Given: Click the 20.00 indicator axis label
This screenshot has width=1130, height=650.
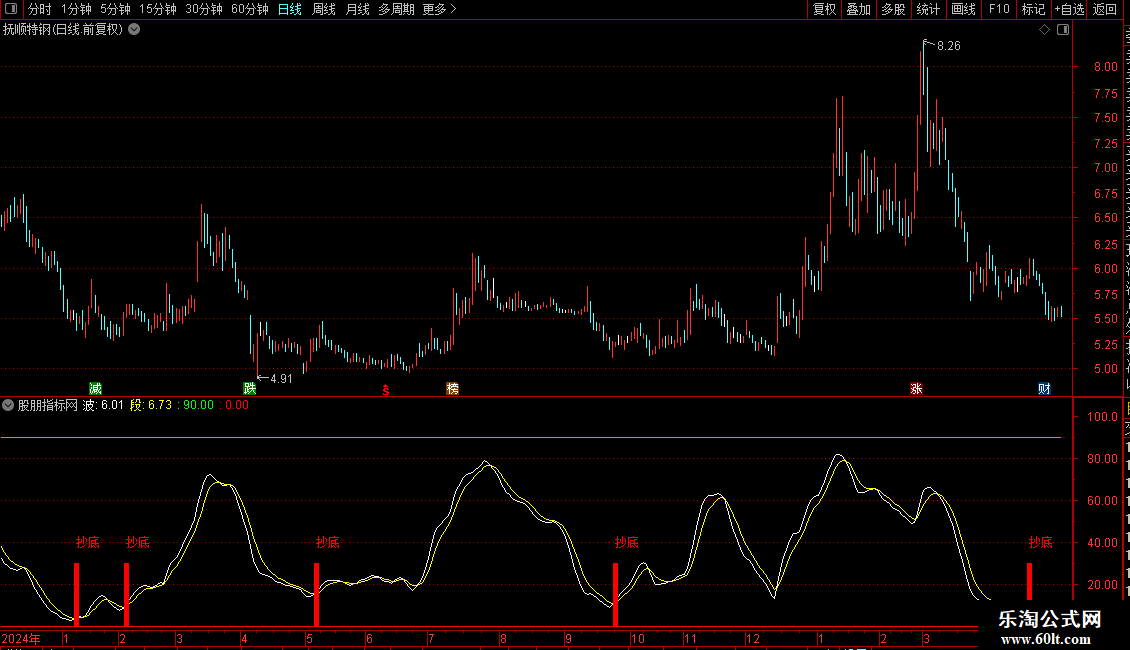Looking at the screenshot, I should pos(1103,584).
